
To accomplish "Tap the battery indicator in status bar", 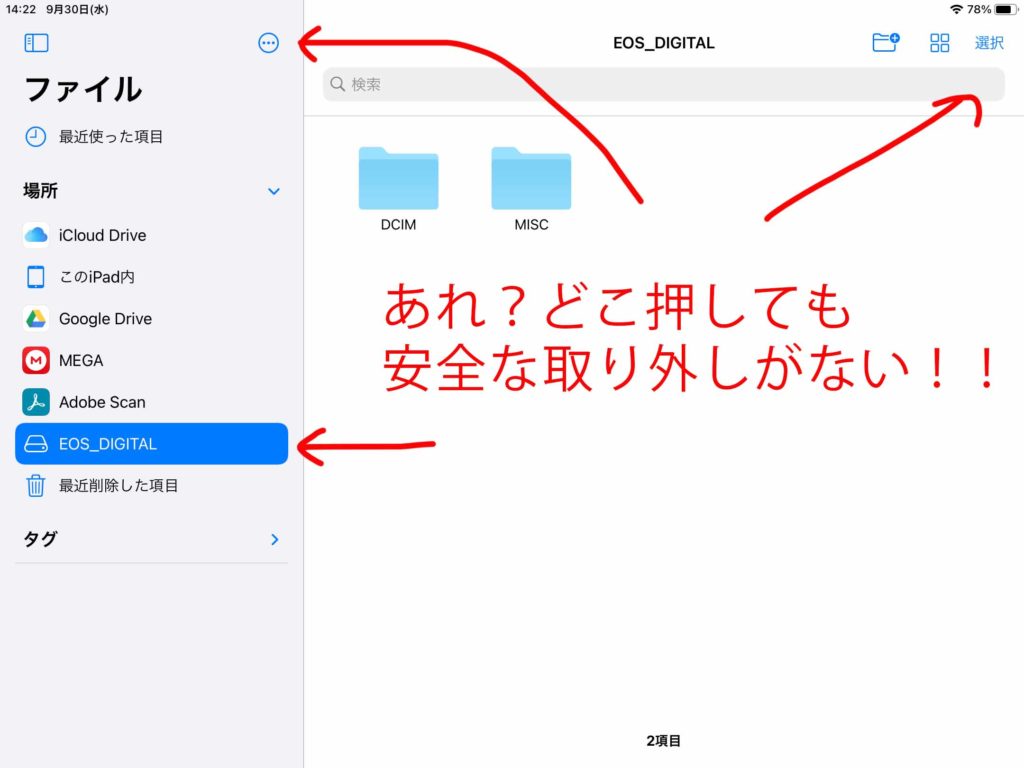I will coord(1005,9).
